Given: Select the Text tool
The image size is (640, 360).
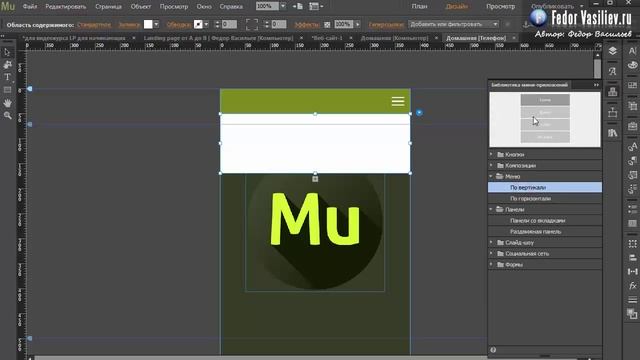Looking at the screenshot, I should [x=7, y=77].
